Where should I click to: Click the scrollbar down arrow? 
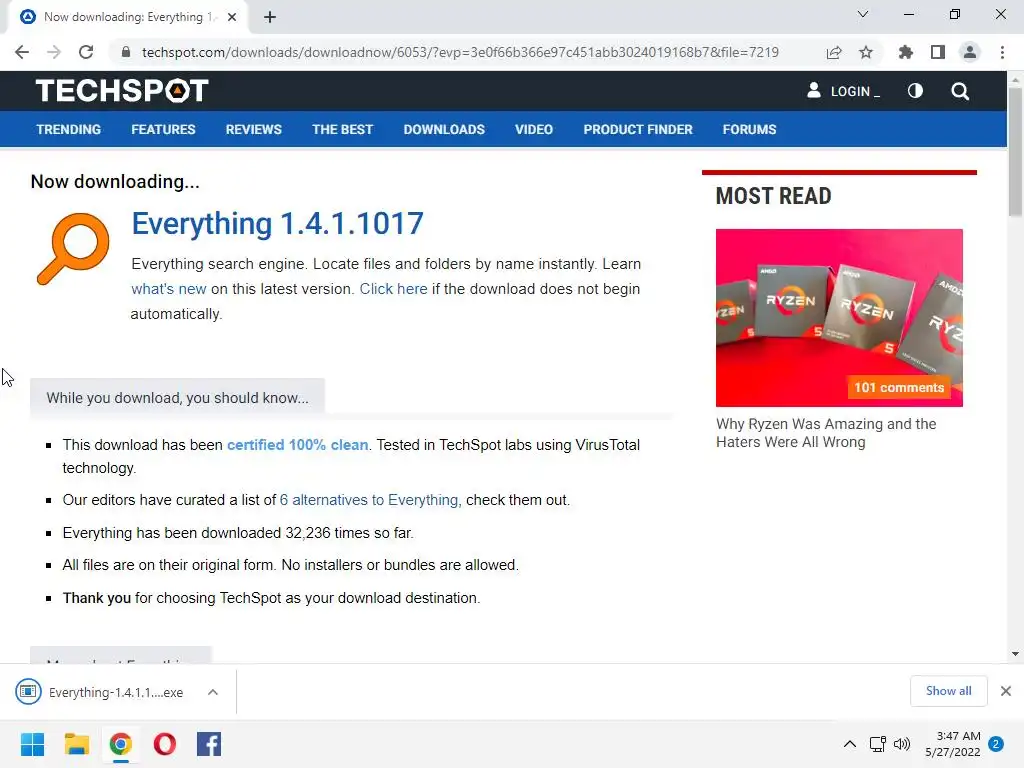click(1015, 654)
